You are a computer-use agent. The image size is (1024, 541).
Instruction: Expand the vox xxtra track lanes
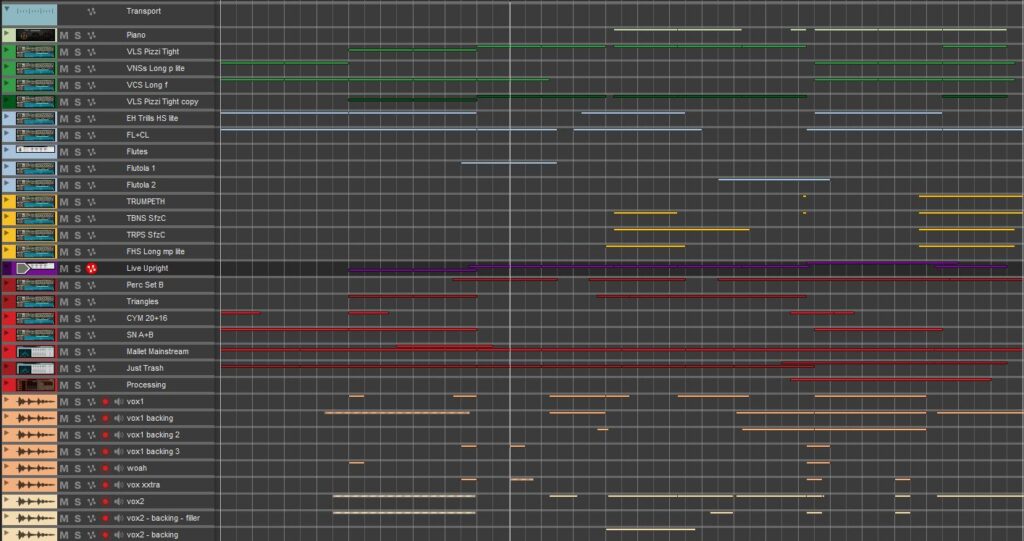coord(7,482)
